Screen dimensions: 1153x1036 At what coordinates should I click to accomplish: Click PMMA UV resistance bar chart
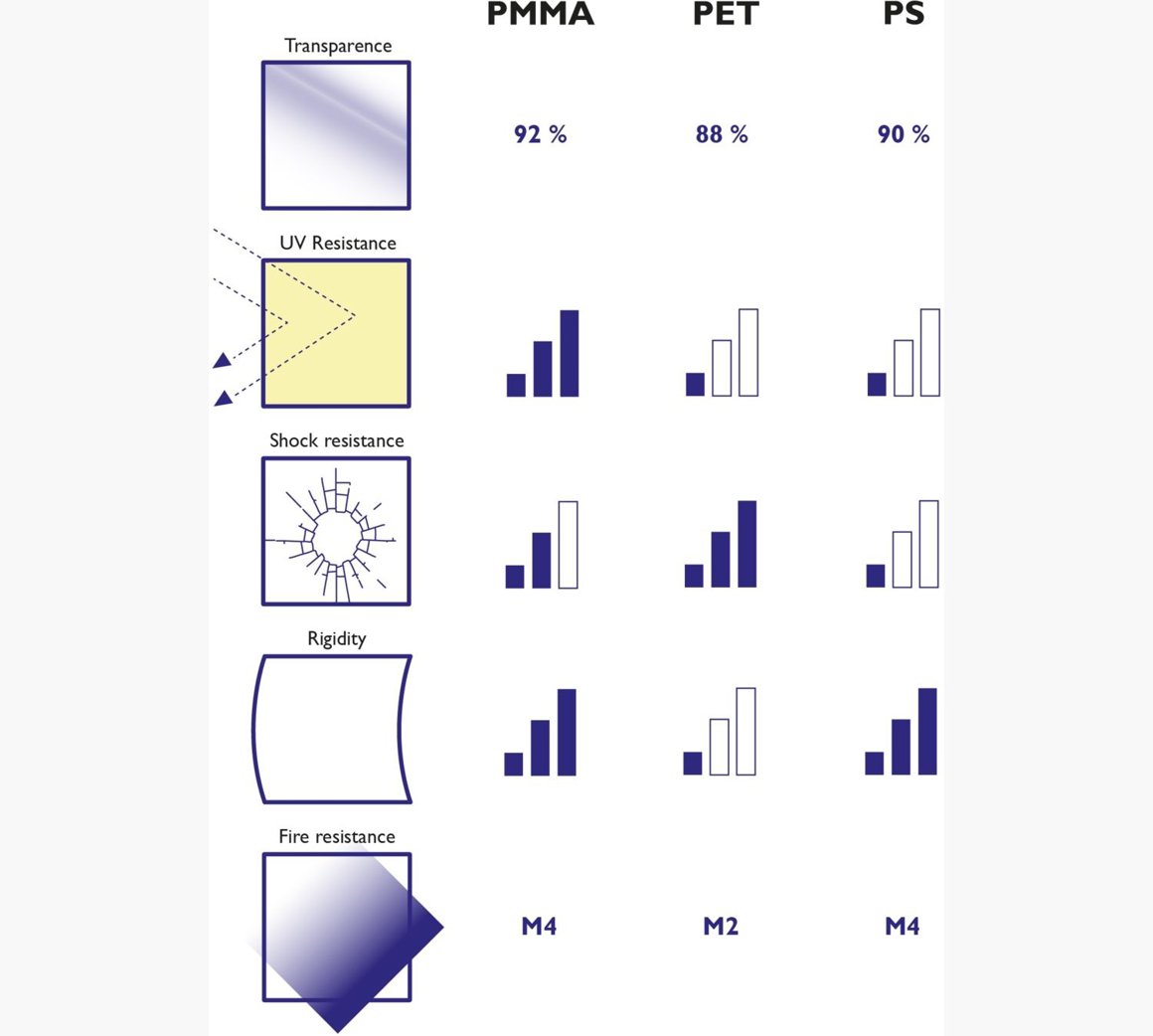click(543, 354)
